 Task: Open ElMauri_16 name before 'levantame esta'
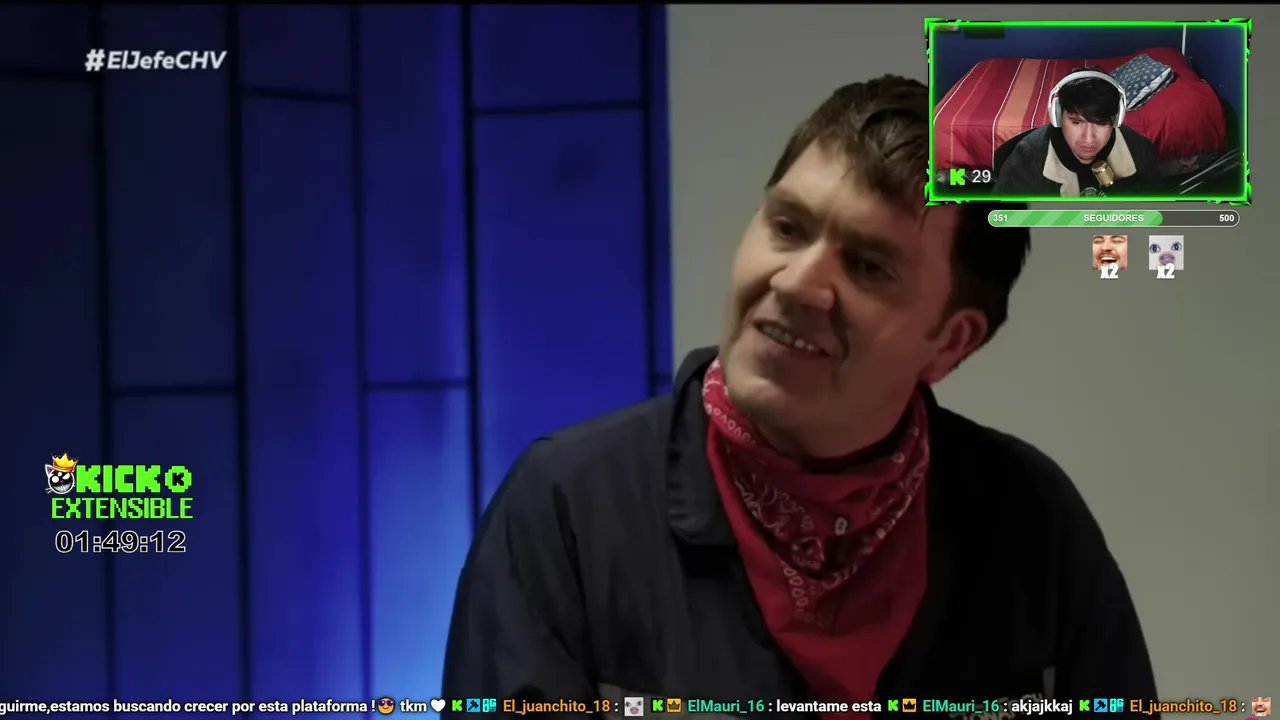point(725,706)
